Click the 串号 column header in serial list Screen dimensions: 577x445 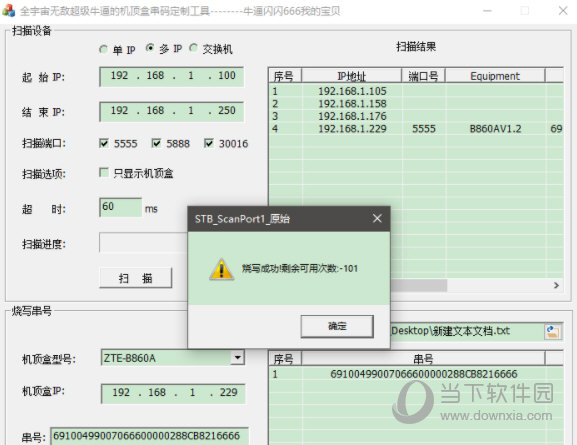click(423, 359)
